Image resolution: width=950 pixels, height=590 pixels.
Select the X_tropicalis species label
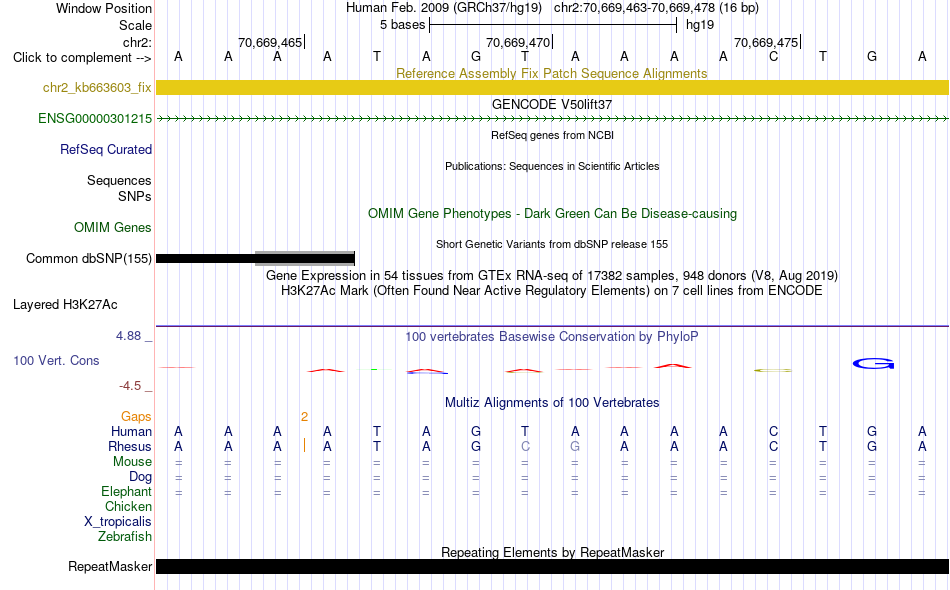point(118,522)
